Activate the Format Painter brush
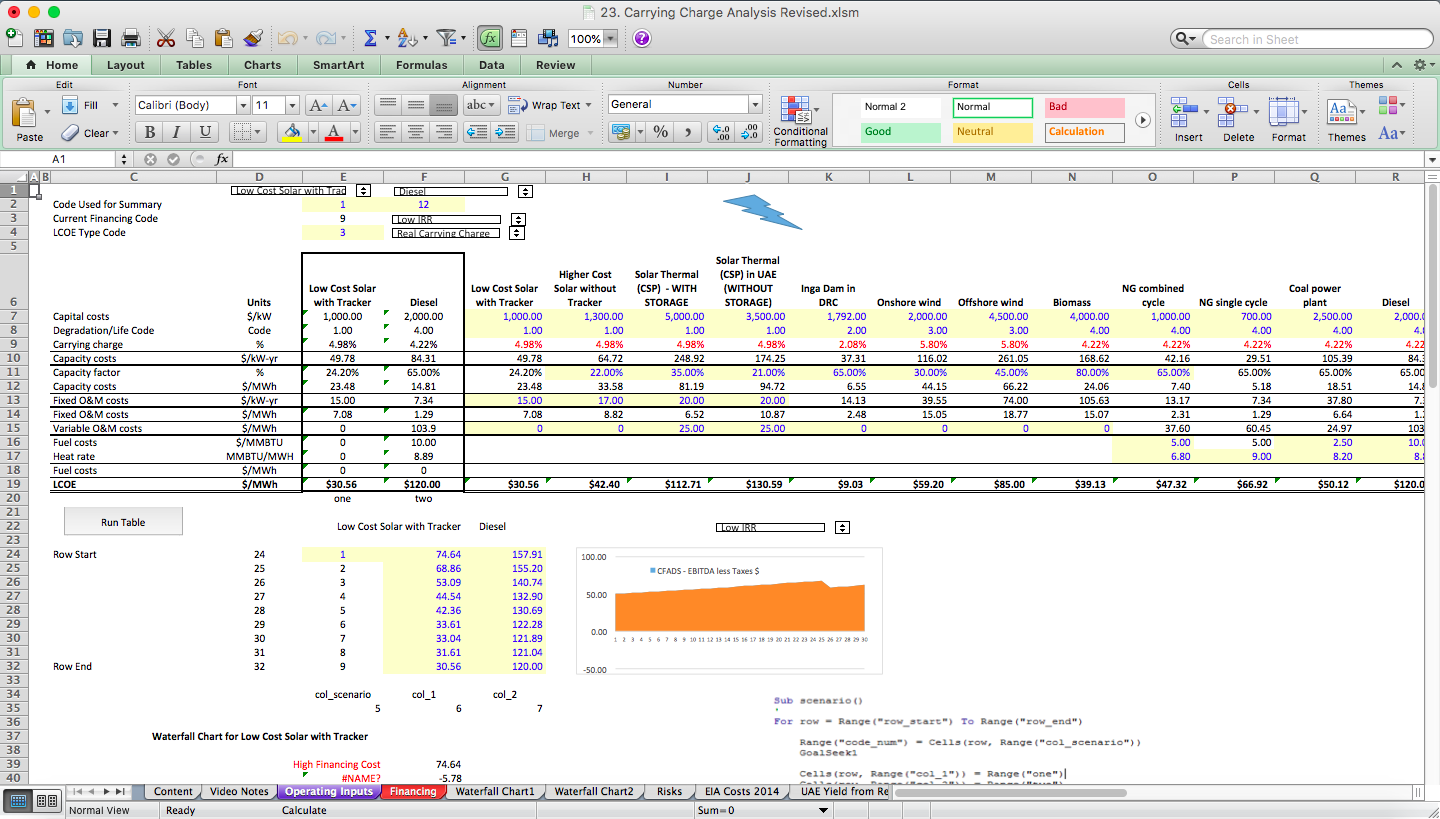 [253, 38]
